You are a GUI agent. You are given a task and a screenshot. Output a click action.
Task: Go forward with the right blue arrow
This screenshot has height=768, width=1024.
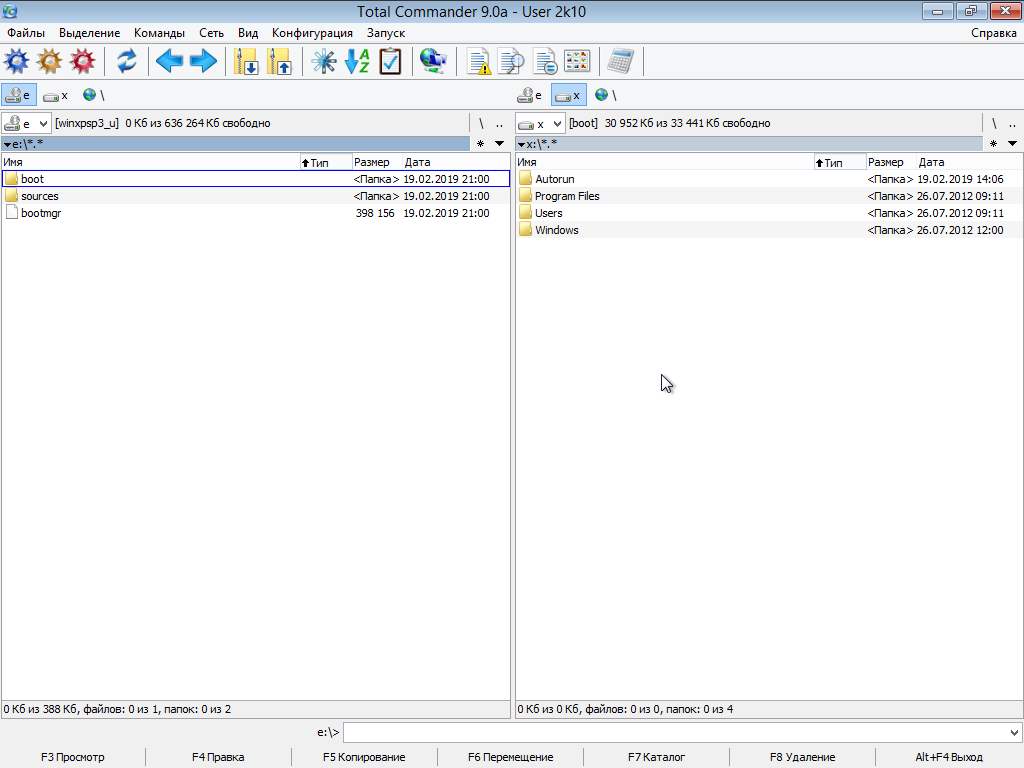(x=203, y=61)
